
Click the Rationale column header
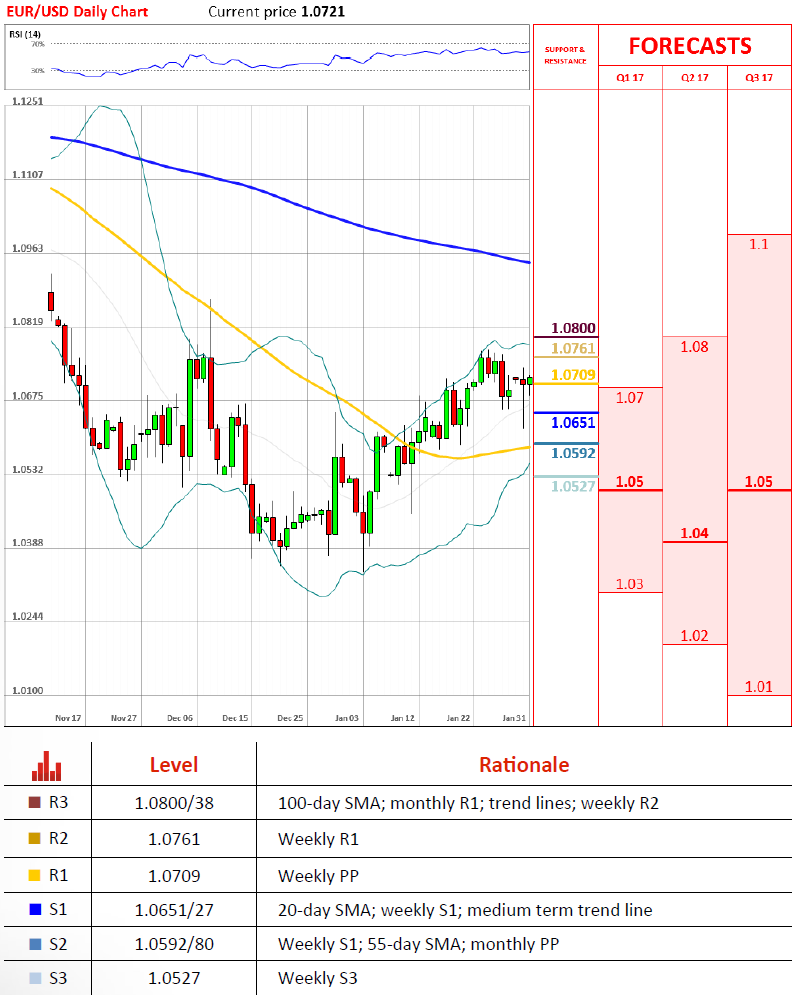[x=523, y=765]
